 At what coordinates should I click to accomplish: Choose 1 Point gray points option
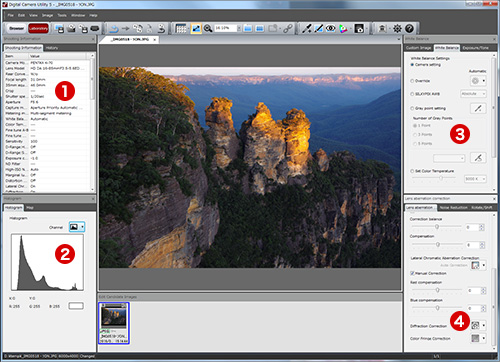(415, 126)
